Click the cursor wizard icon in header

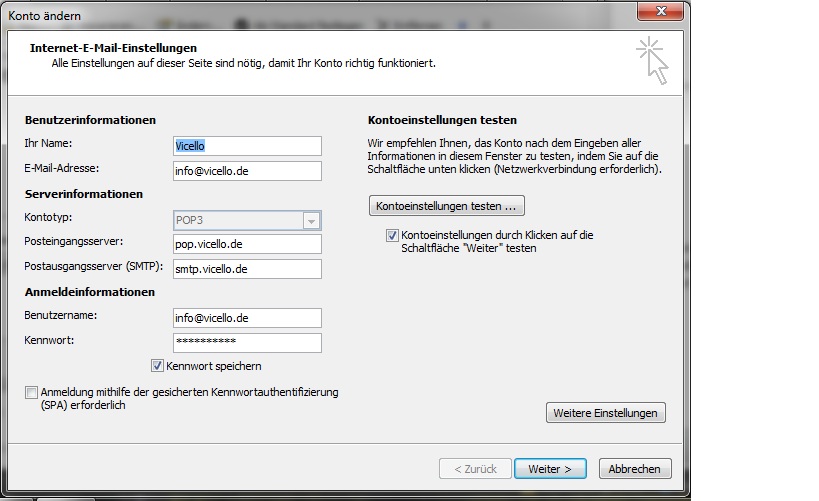pos(652,61)
